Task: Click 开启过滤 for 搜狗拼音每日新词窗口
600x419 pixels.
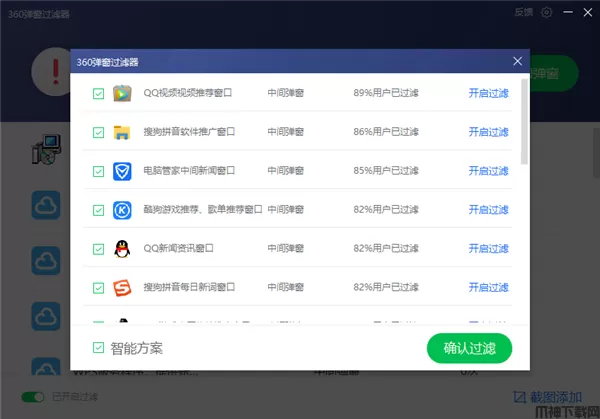Action: pyautogui.click(x=489, y=287)
